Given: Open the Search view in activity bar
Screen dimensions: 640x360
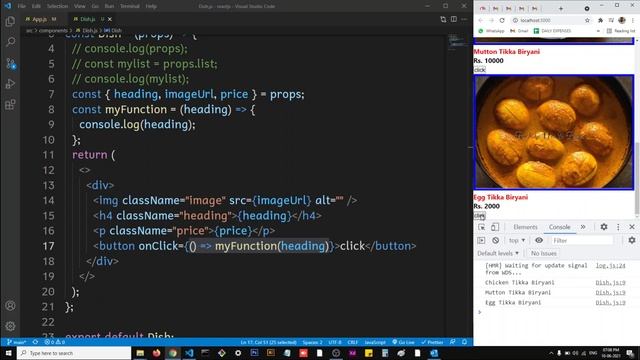Looking at the screenshot, I should click(10, 42).
